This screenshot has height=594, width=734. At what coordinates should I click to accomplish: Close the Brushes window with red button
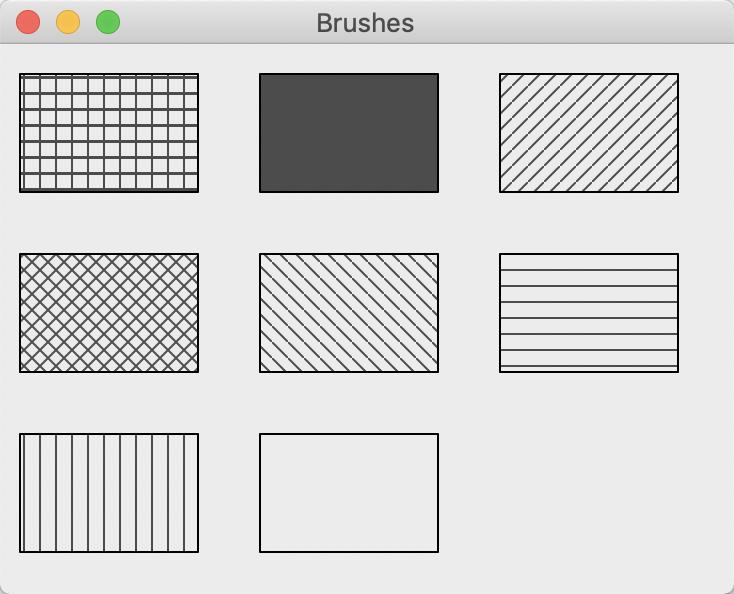tap(28, 22)
